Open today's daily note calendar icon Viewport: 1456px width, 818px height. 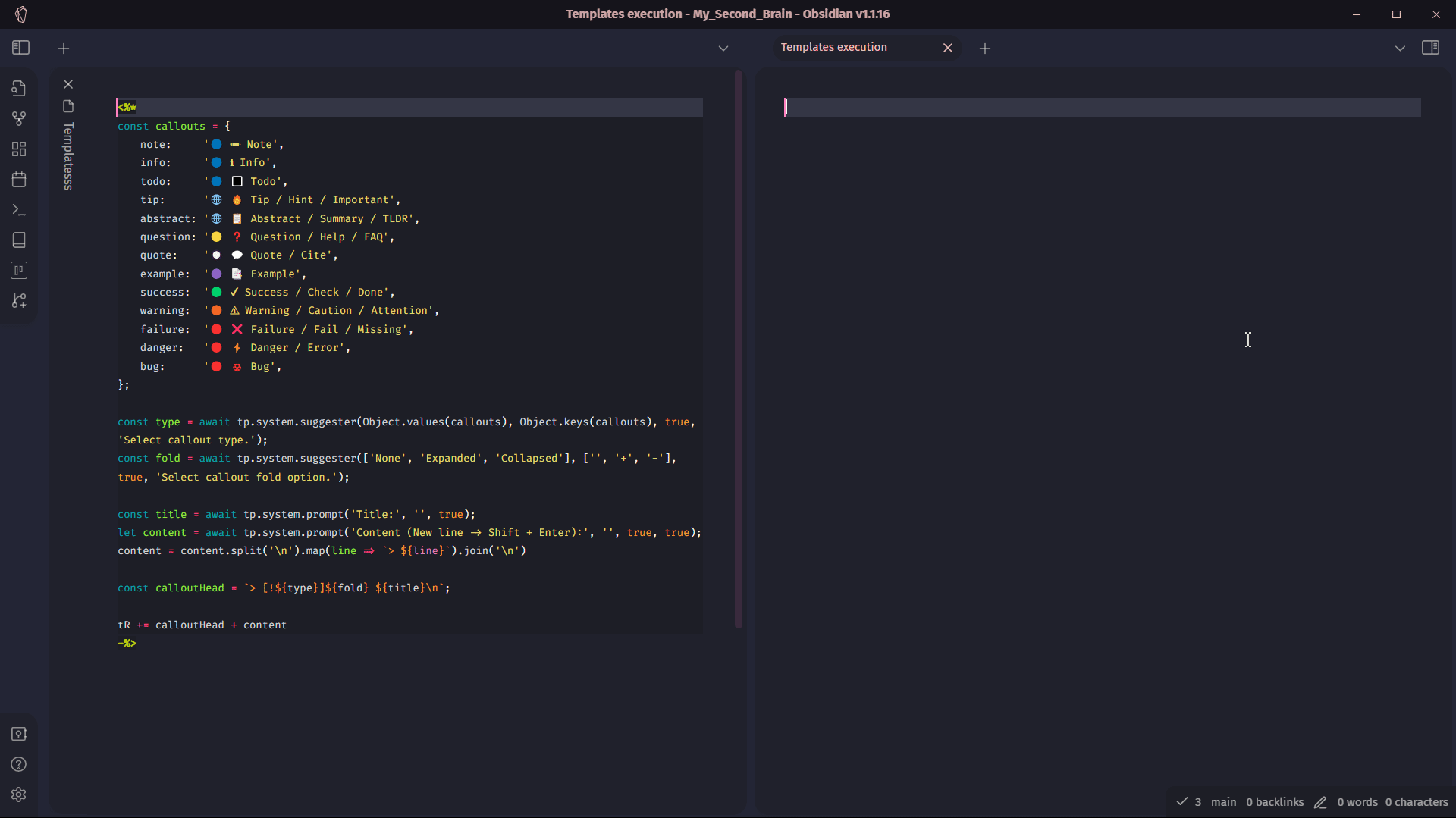(19, 180)
